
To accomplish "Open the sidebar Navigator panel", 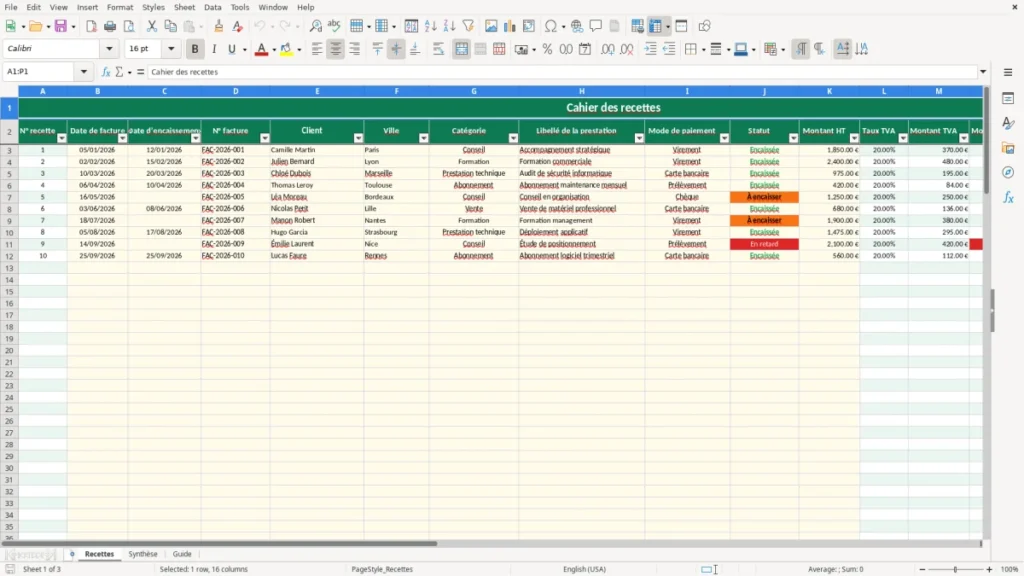I will [x=1008, y=172].
